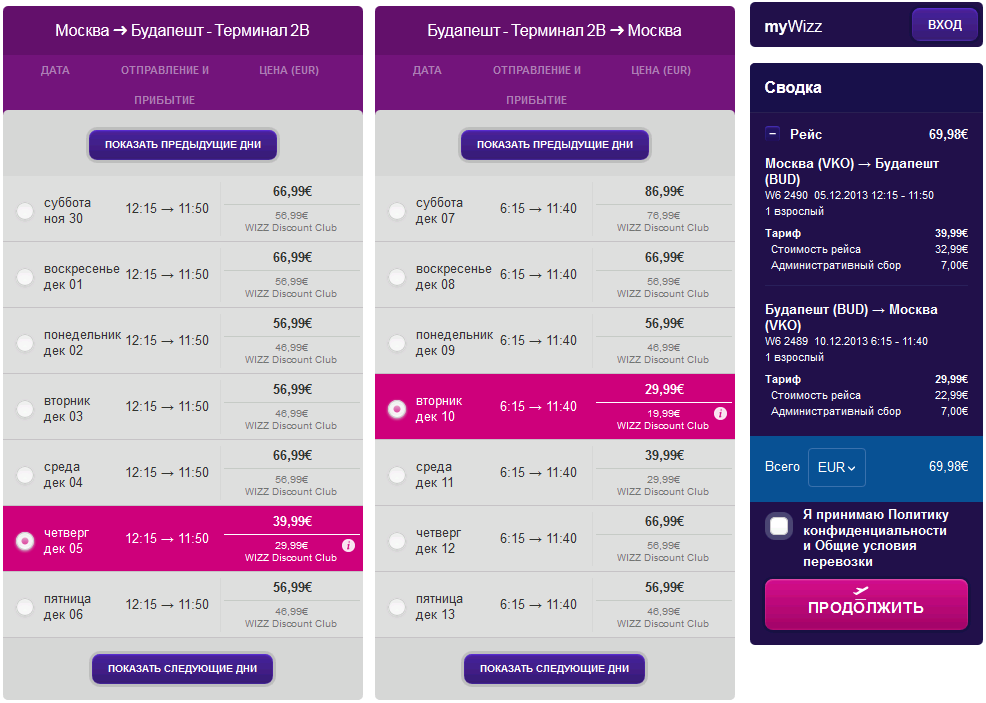
Task: Collapse the Рейс section with minus icon
Action: click(x=772, y=133)
